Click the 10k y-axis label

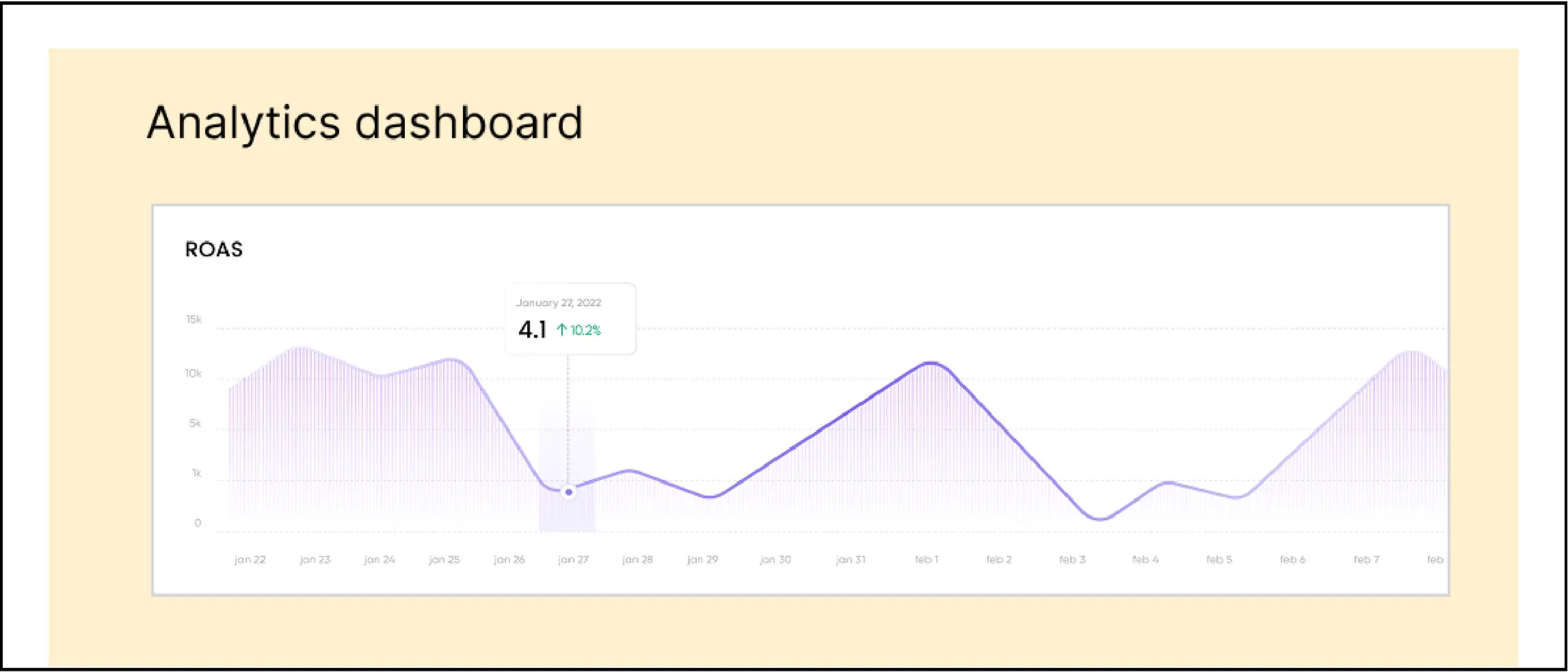click(x=193, y=373)
